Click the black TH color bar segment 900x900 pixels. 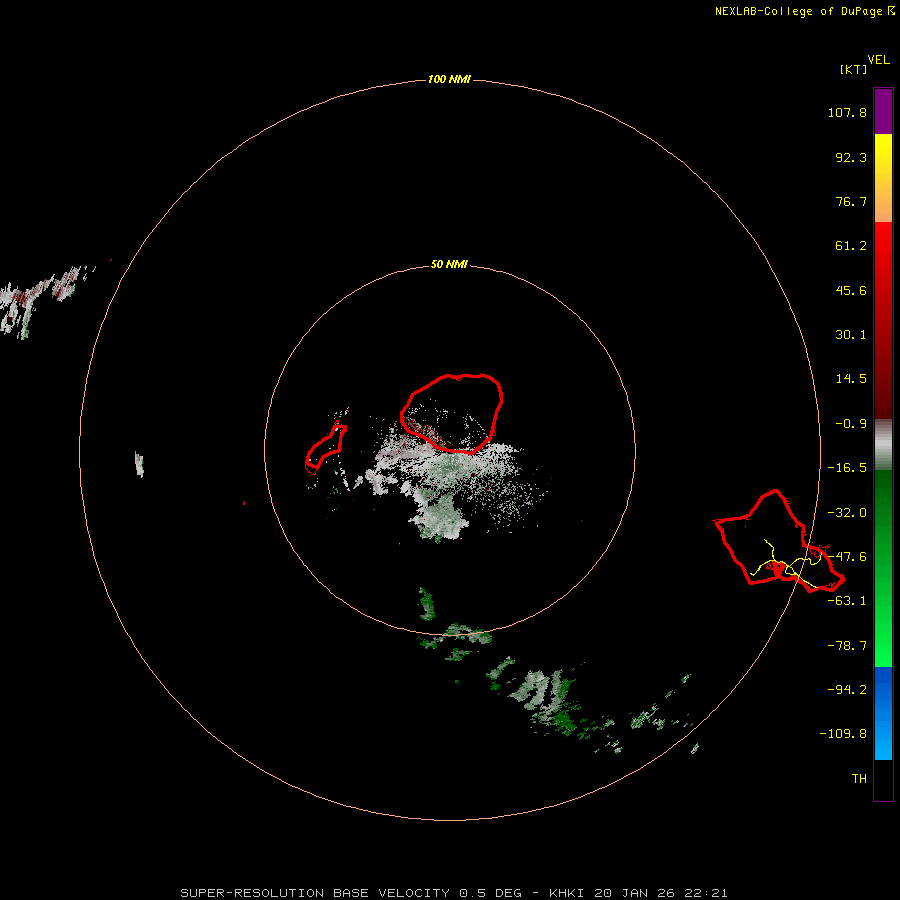(x=883, y=779)
